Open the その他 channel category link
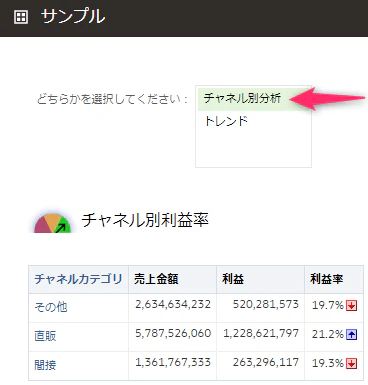Viewport: 368px width, 385px height. pos(51,307)
